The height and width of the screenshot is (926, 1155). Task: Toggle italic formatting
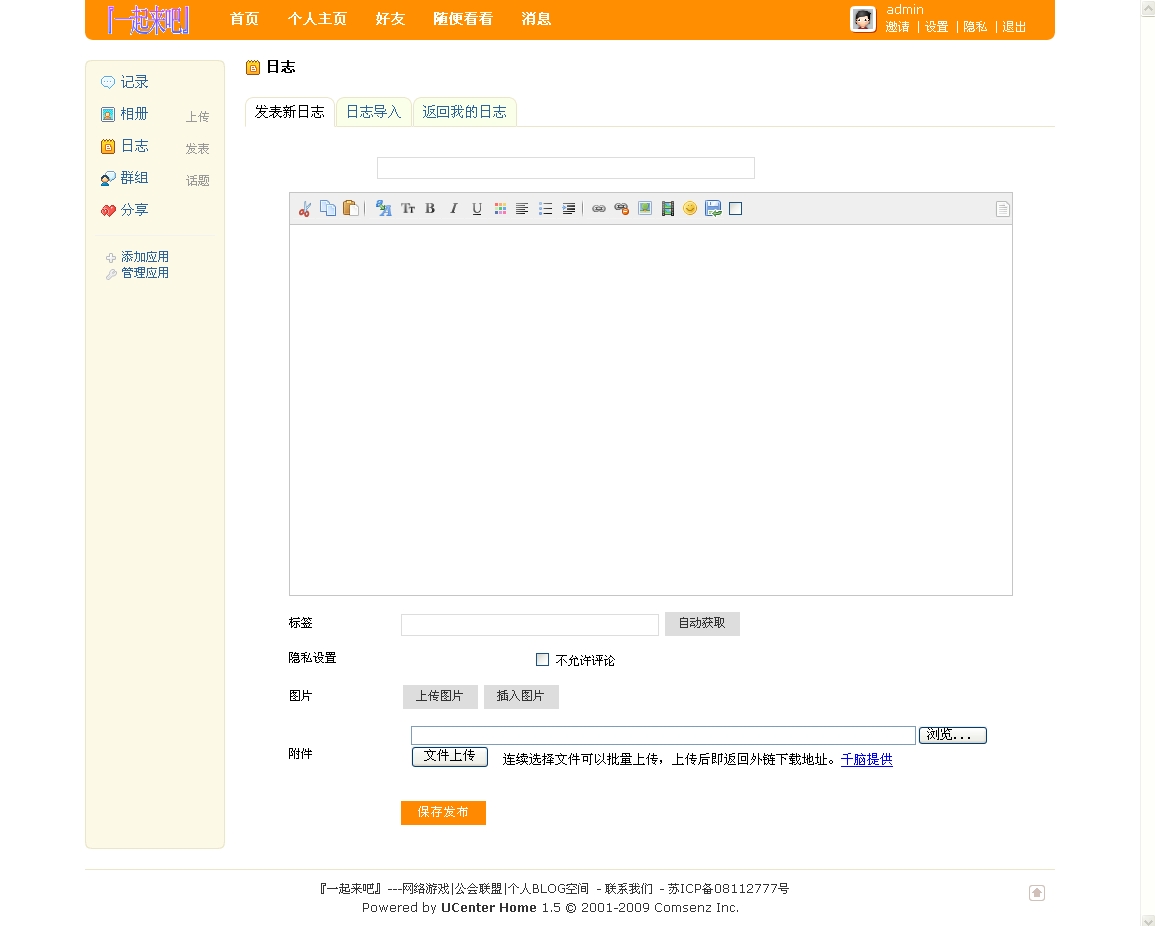point(454,208)
